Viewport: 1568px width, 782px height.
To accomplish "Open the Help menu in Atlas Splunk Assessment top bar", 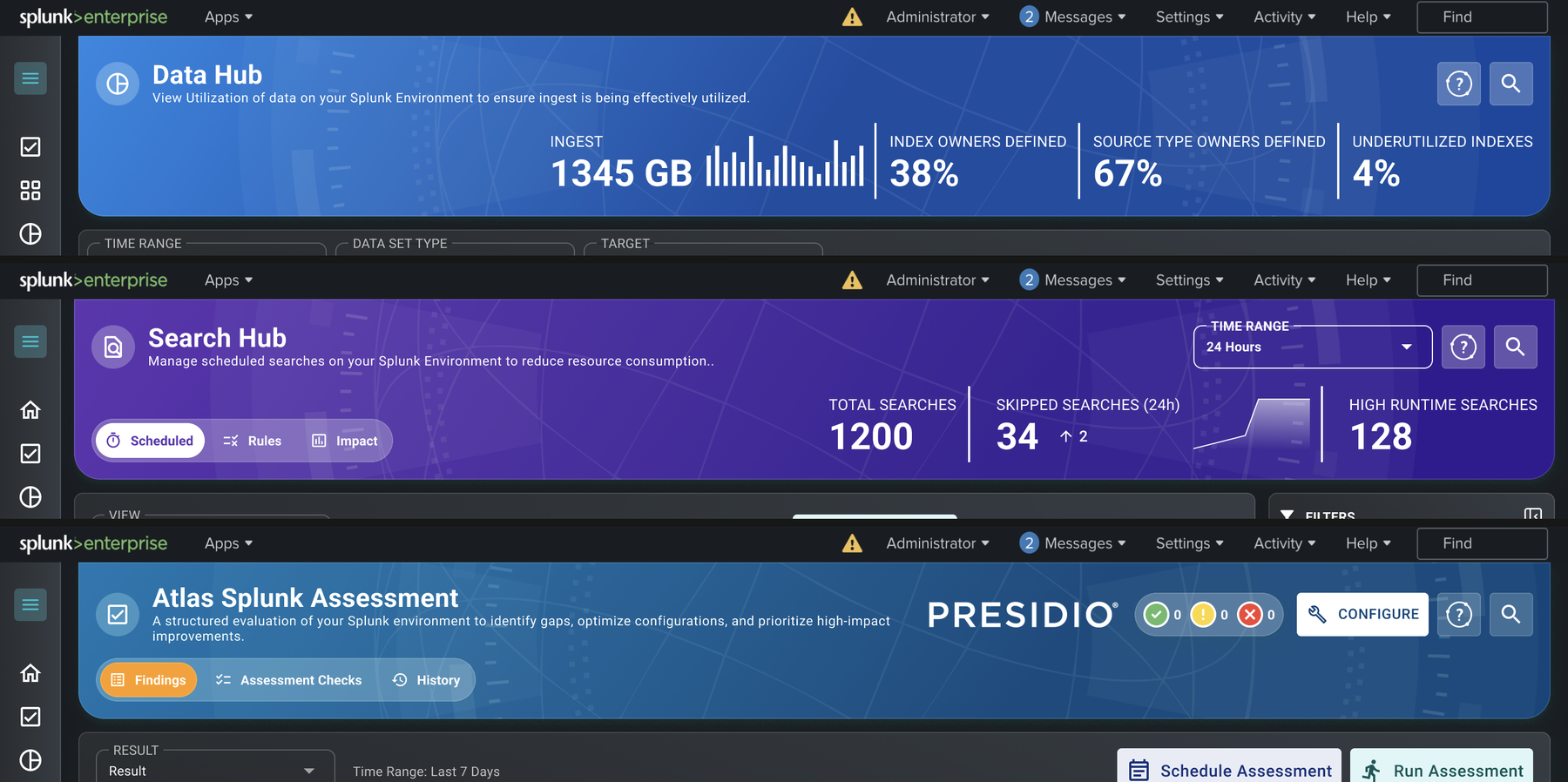I will [1368, 543].
